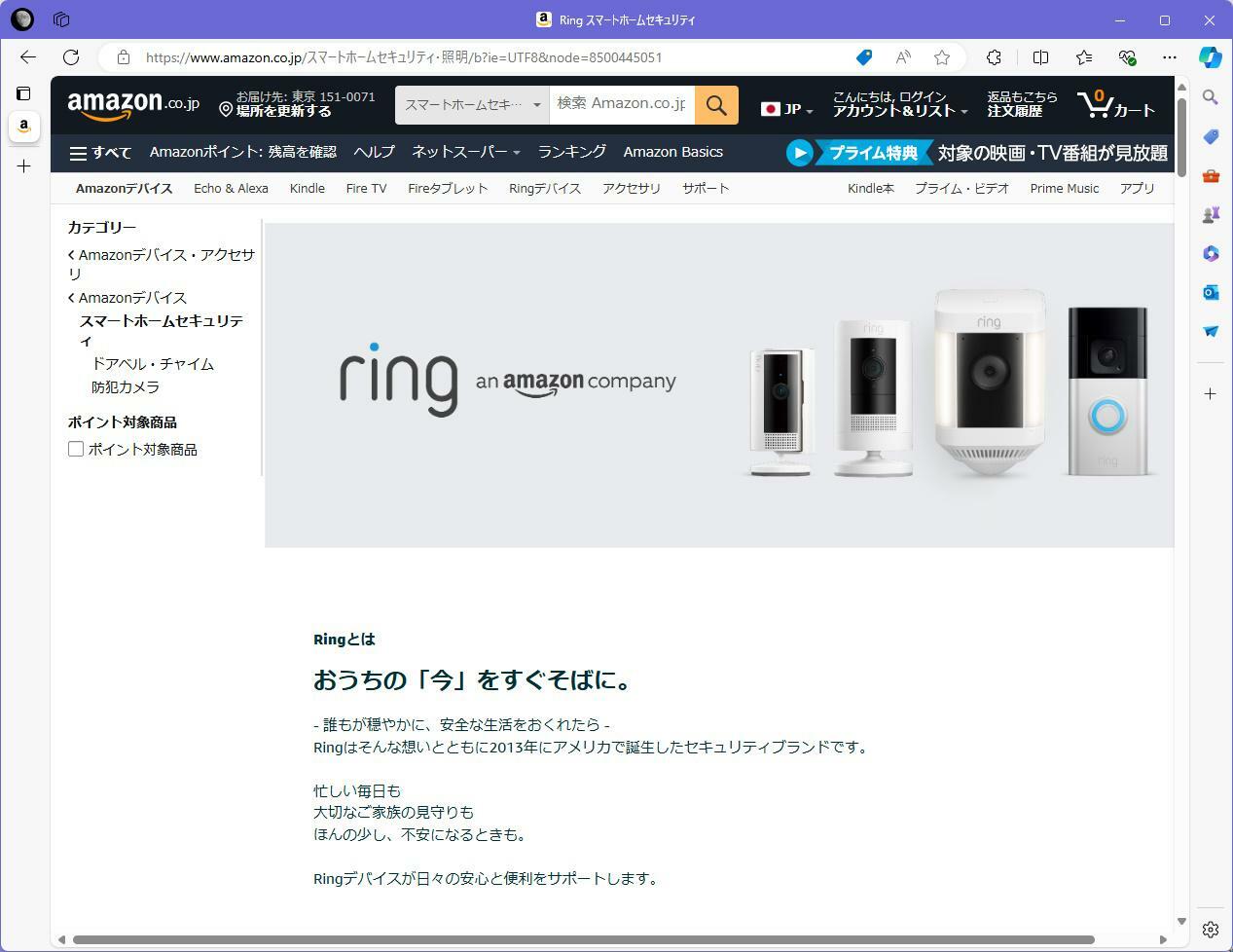
Task: Open search category dropdown スマートホームセキ
Action: point(472,104)
